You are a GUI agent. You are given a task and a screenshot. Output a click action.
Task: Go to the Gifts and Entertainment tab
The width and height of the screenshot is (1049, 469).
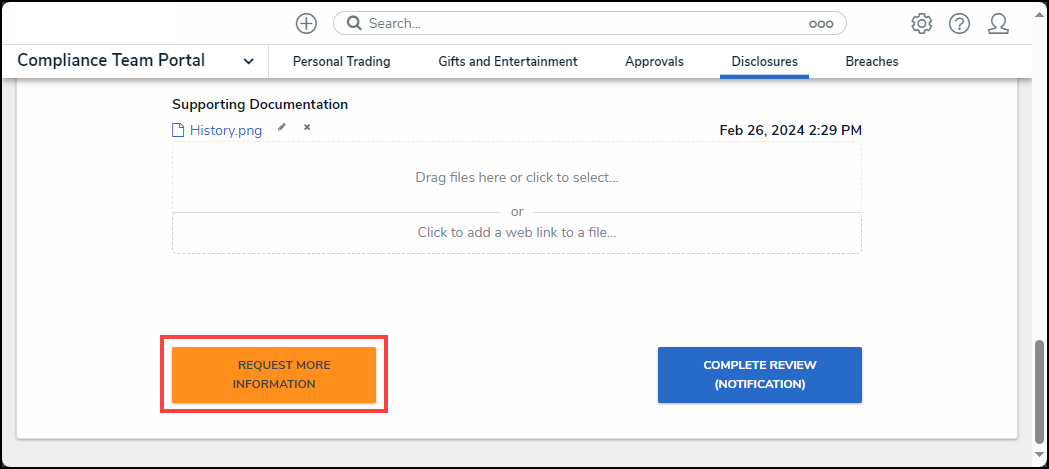pyautogui.click(x=507, y=61)
